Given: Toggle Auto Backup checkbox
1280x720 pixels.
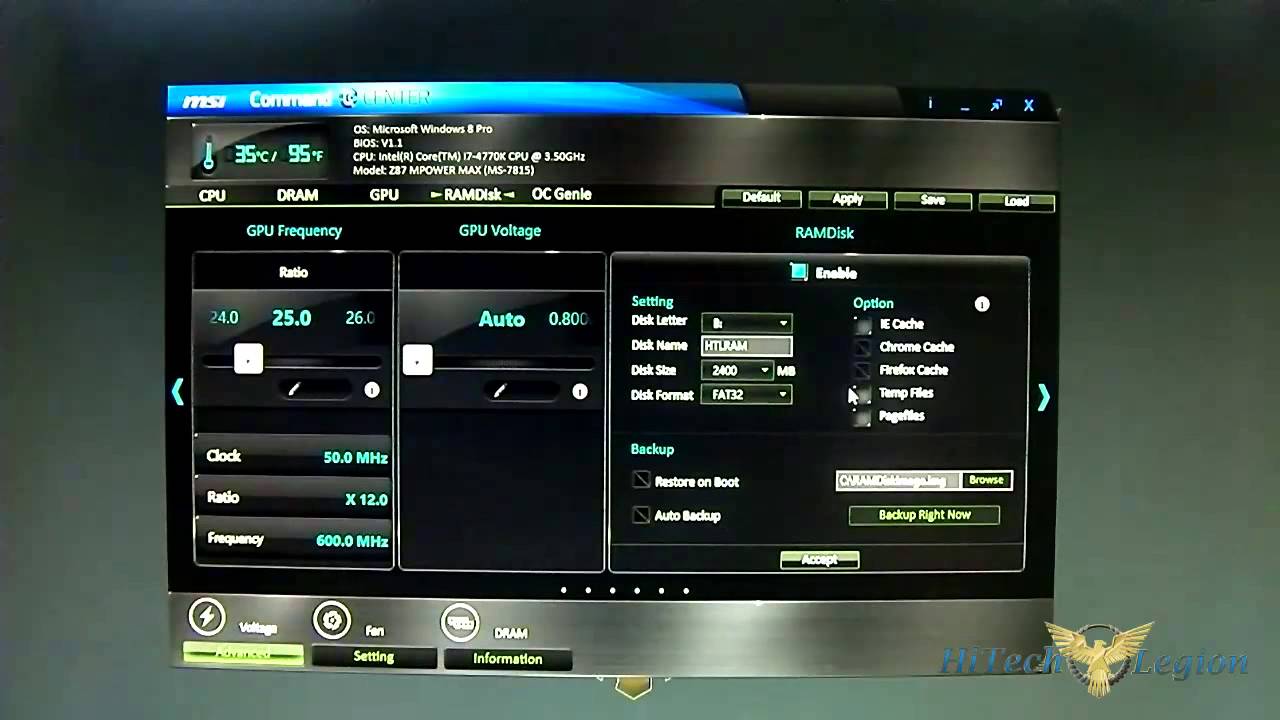Looking at the screenshot, I should (x=642, y=515).
